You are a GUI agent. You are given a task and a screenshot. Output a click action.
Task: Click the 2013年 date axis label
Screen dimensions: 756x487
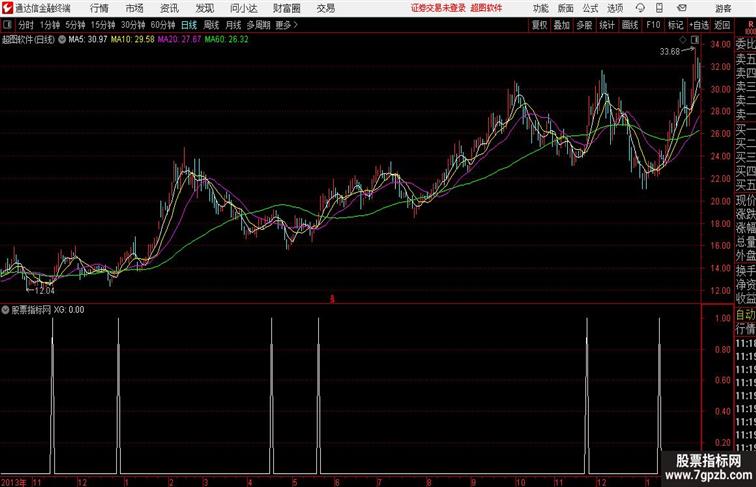coord(14,482)
